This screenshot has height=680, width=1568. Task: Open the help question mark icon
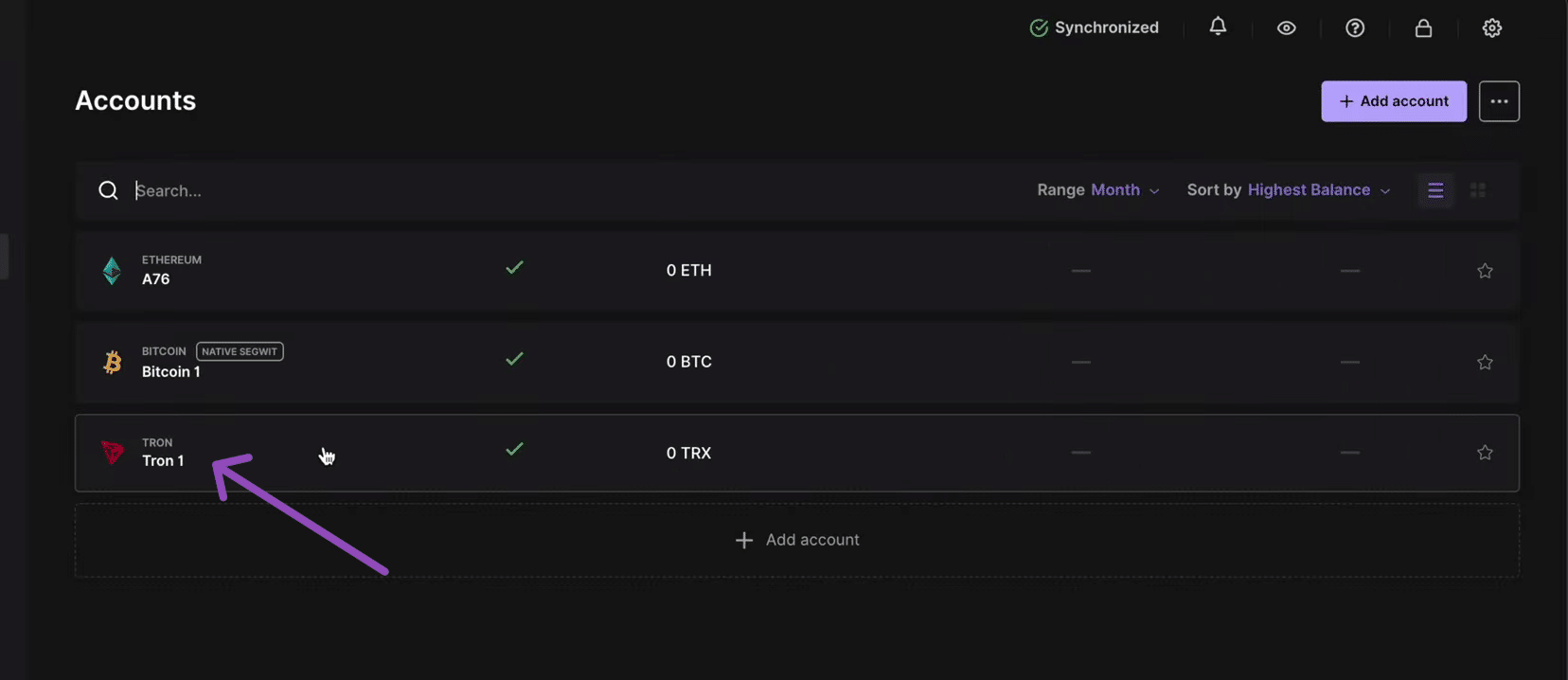coord(1355,28)
